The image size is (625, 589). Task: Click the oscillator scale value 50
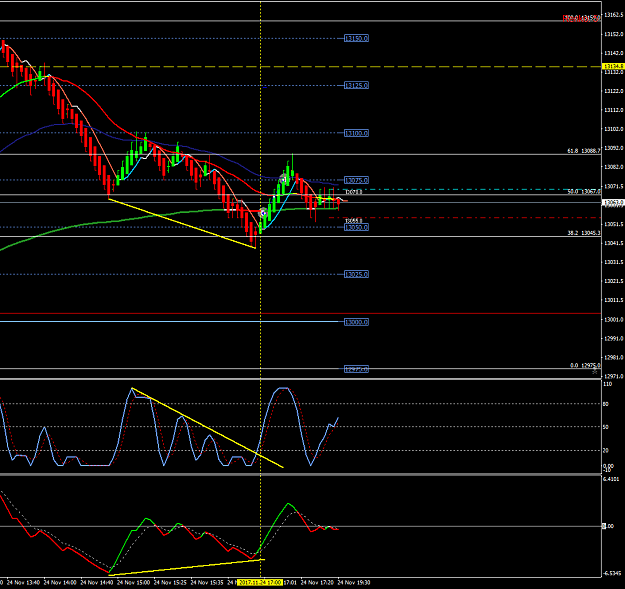click(606, 427)
